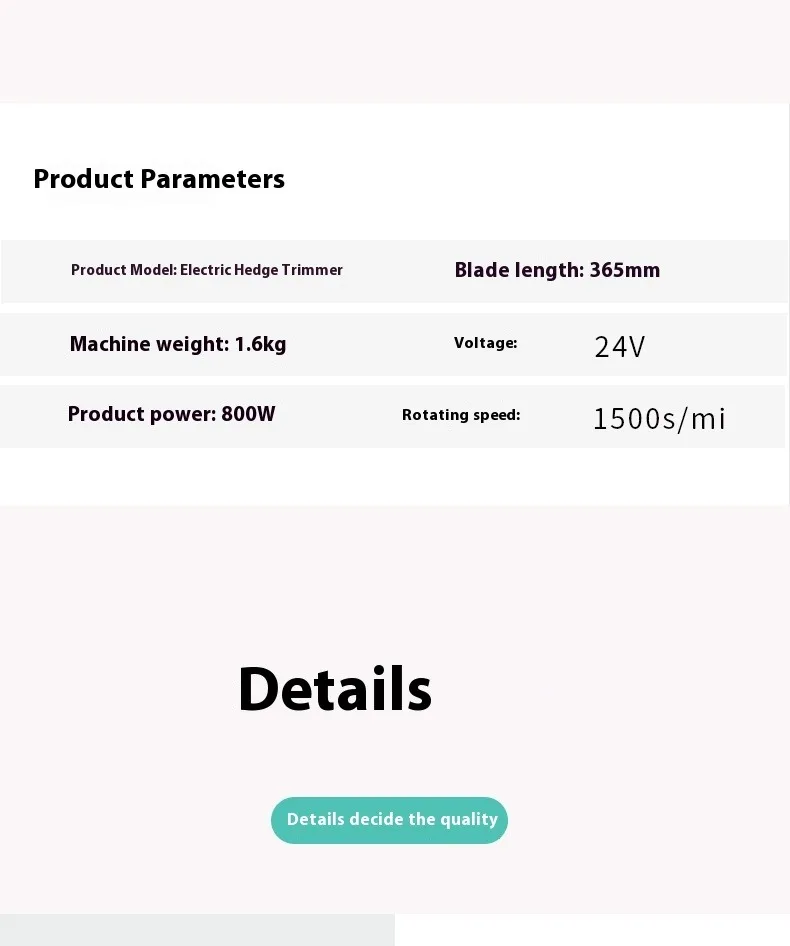790x946 pixels.
Task: Select the 1.6kg weight value
Action: click(x=261, y=345)
